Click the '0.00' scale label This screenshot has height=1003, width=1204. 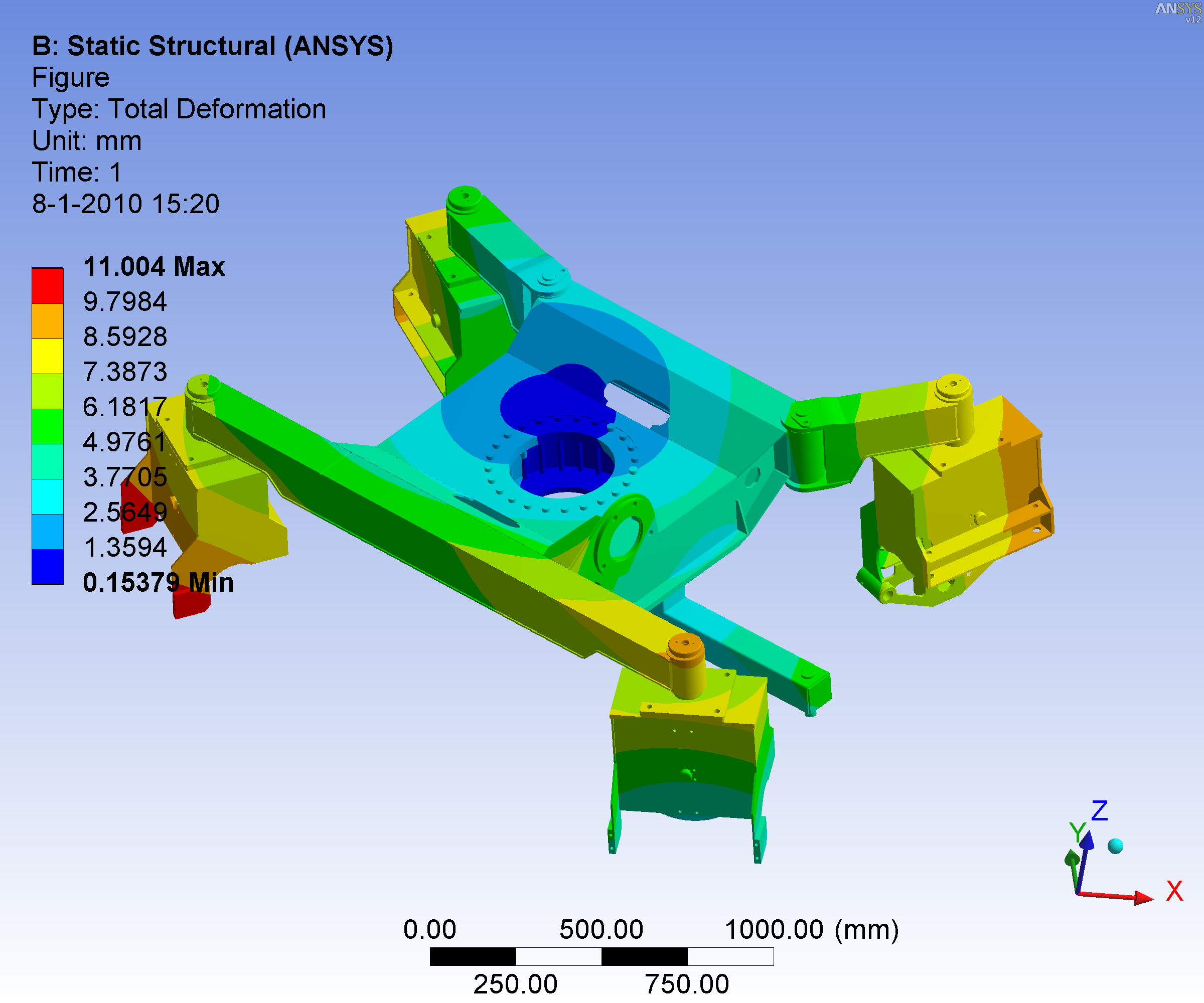[x=429, y=929]
